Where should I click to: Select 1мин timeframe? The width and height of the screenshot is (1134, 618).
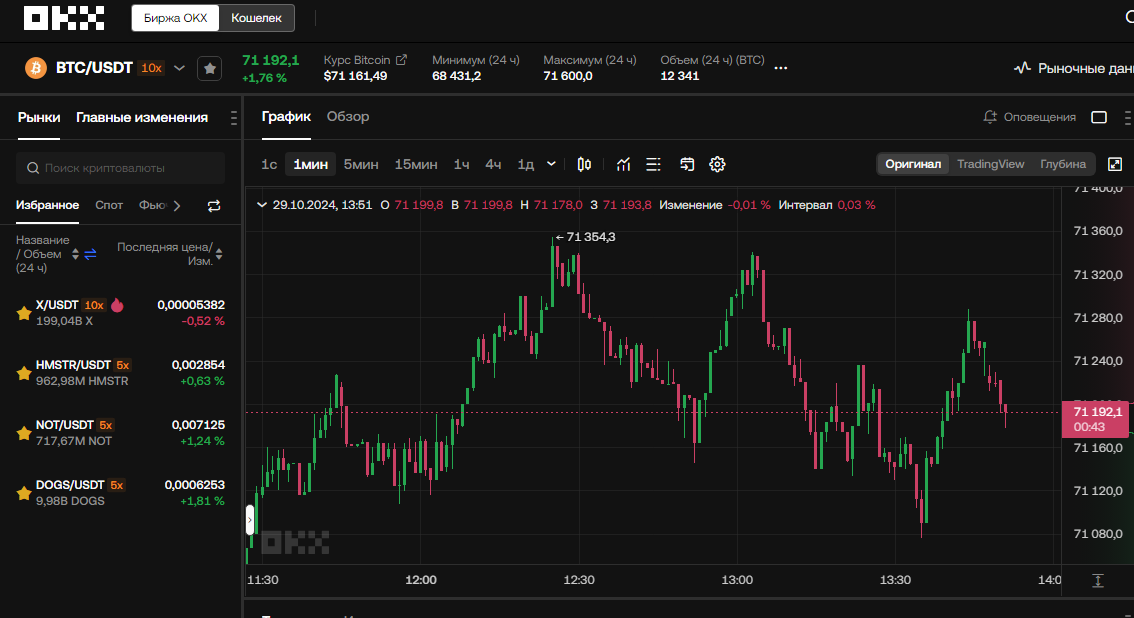click(310, 165)
